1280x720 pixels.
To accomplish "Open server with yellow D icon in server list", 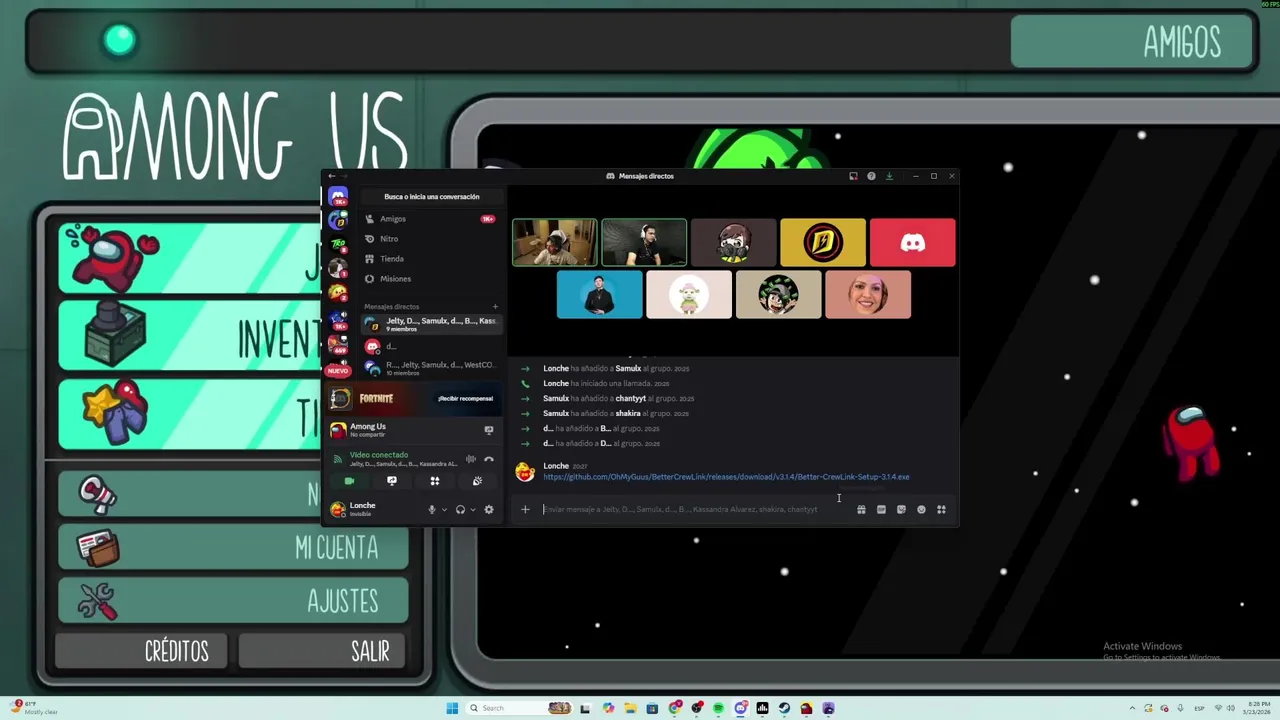I will coord(338,220).
